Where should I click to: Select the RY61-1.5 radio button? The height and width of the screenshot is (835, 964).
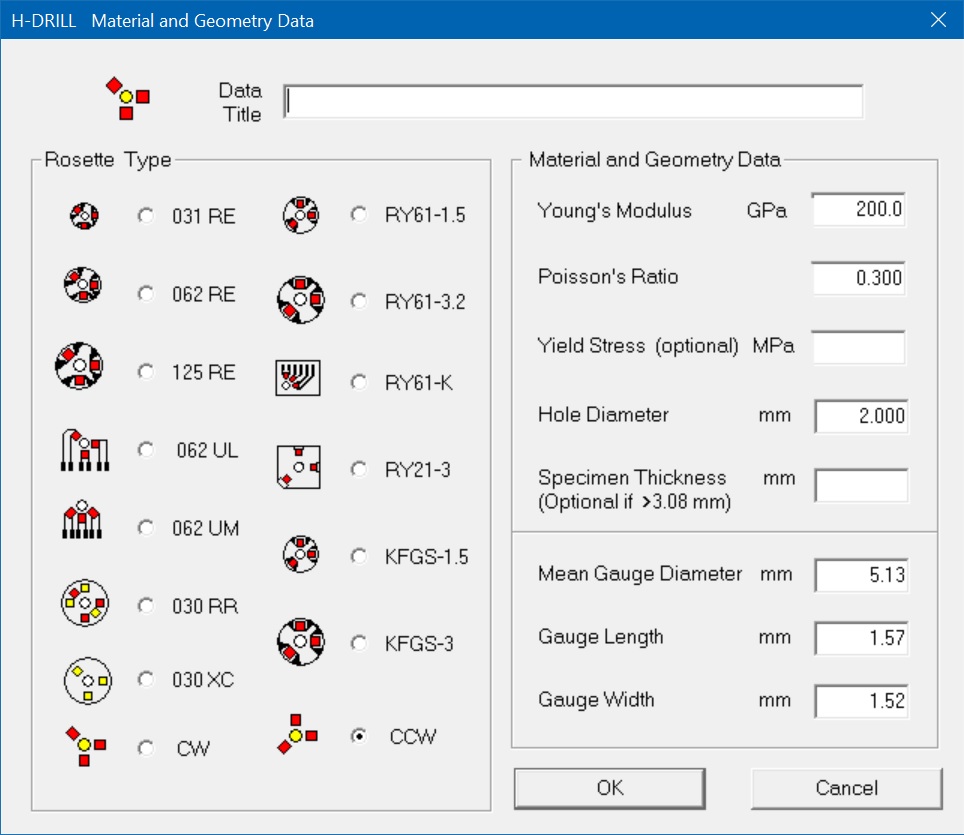pyautogui.click(x=358, y=215)
